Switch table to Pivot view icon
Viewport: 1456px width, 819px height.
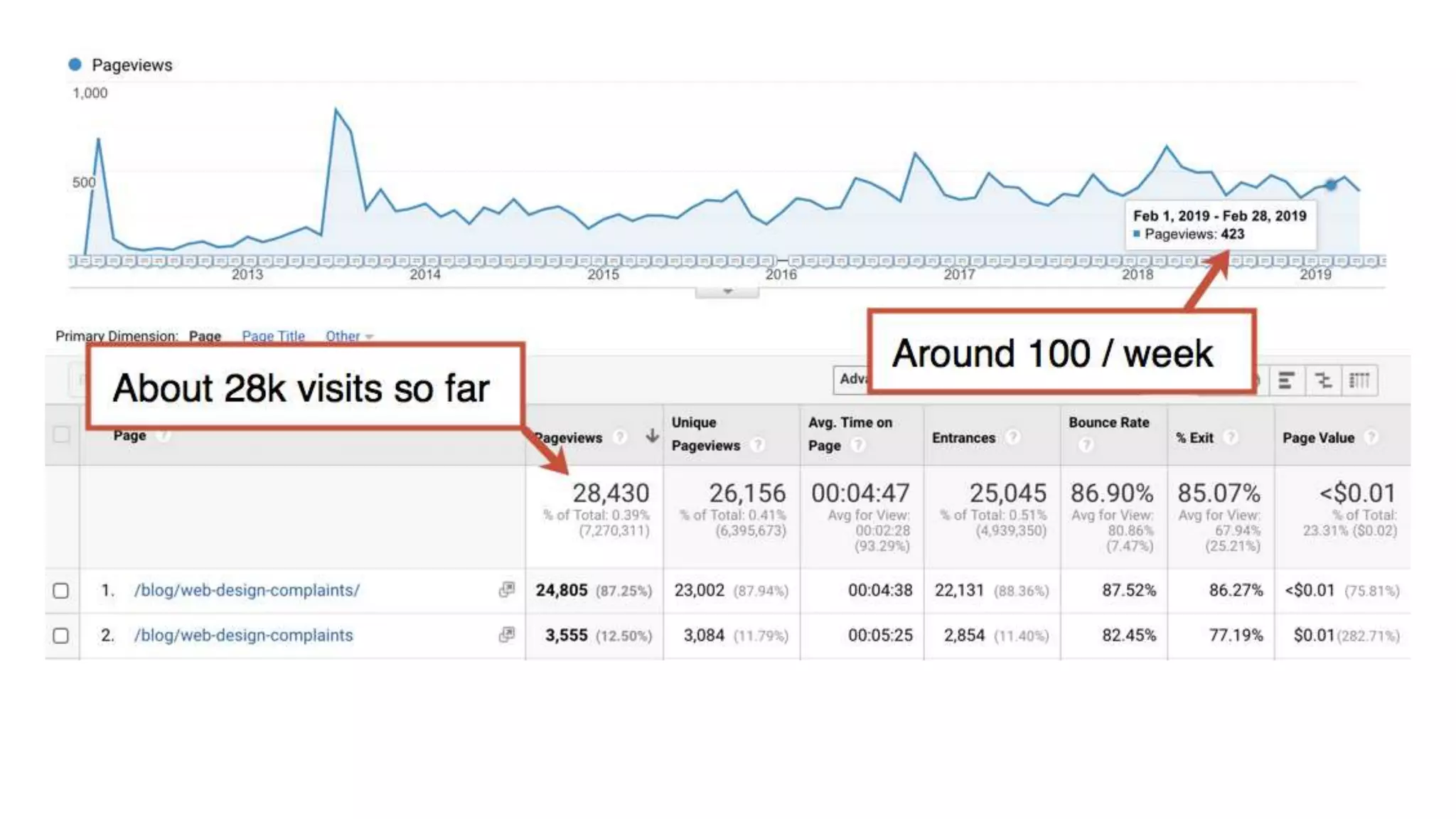pyautogui.click(x=1359, y=381)
